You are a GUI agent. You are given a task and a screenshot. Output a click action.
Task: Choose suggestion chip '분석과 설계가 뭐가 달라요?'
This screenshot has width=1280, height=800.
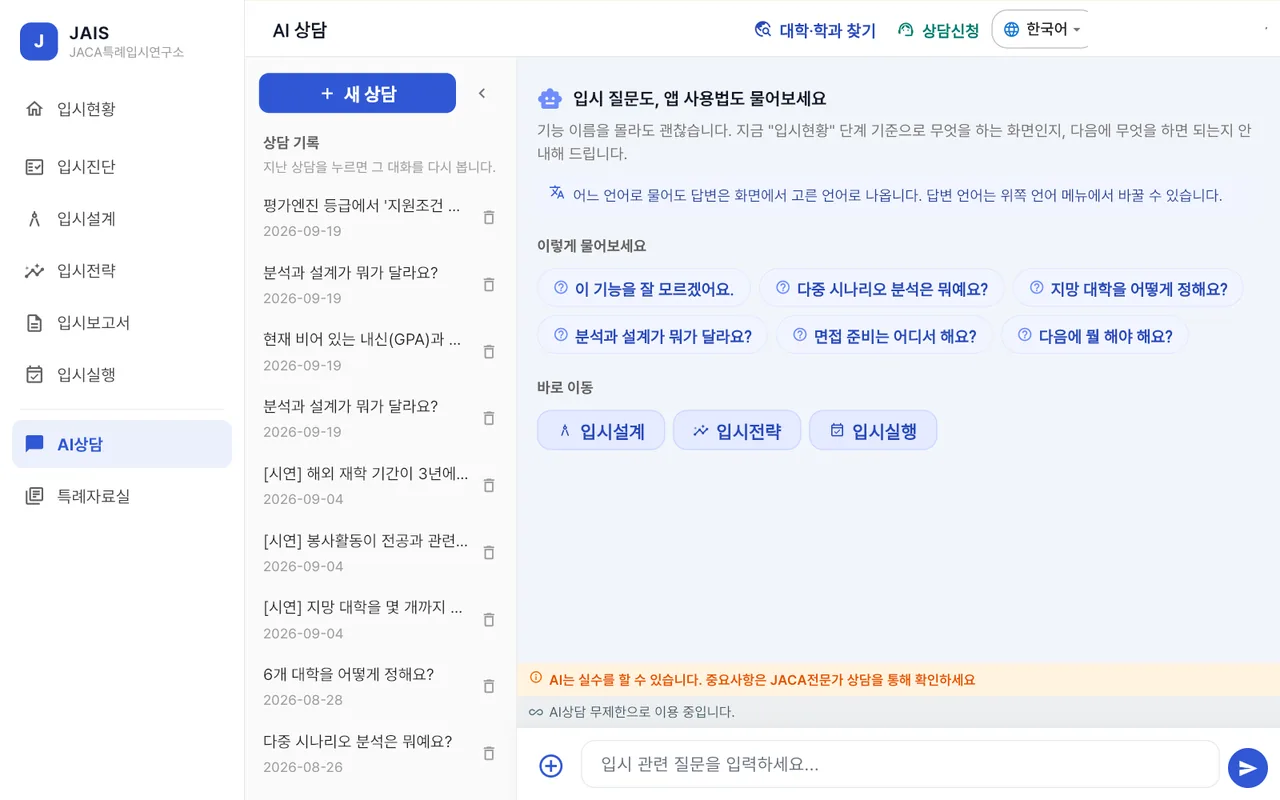coord(652,336)
